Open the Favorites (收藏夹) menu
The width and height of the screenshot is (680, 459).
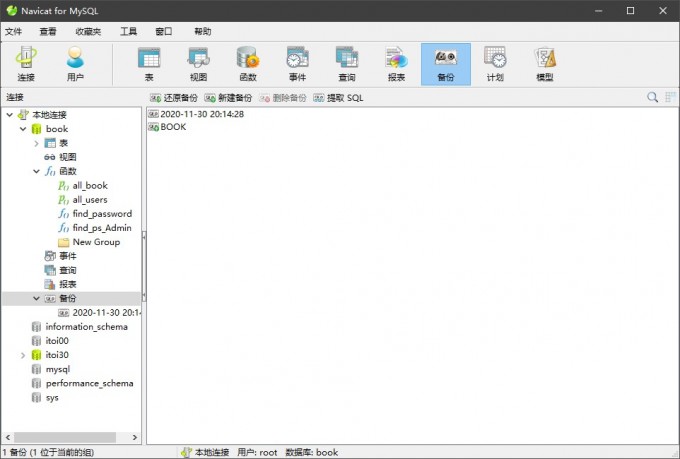(88, 32)
